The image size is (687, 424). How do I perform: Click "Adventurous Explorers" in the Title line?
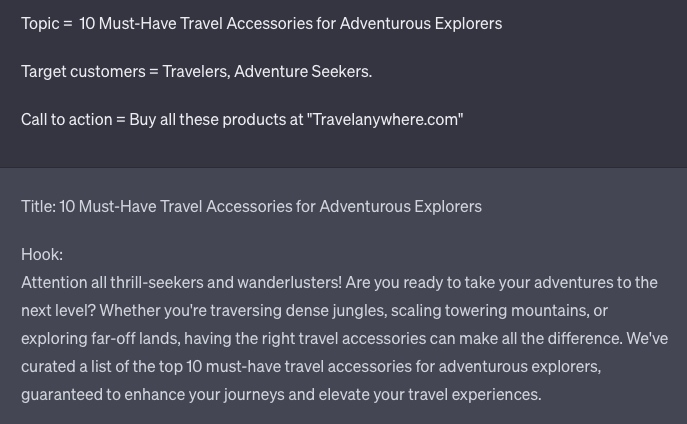point(401,206)
